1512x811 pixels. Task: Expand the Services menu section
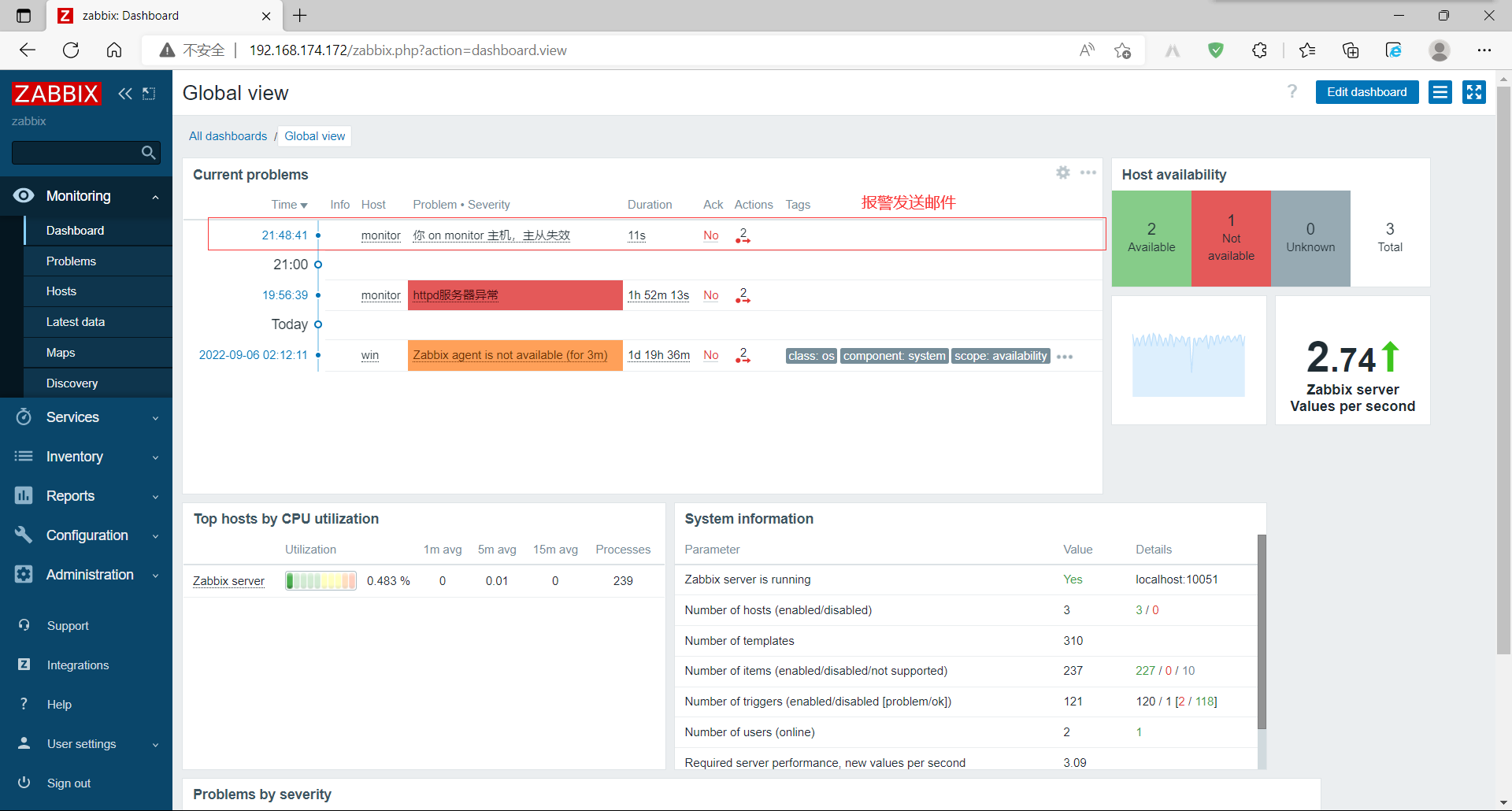tap(86, 417)
